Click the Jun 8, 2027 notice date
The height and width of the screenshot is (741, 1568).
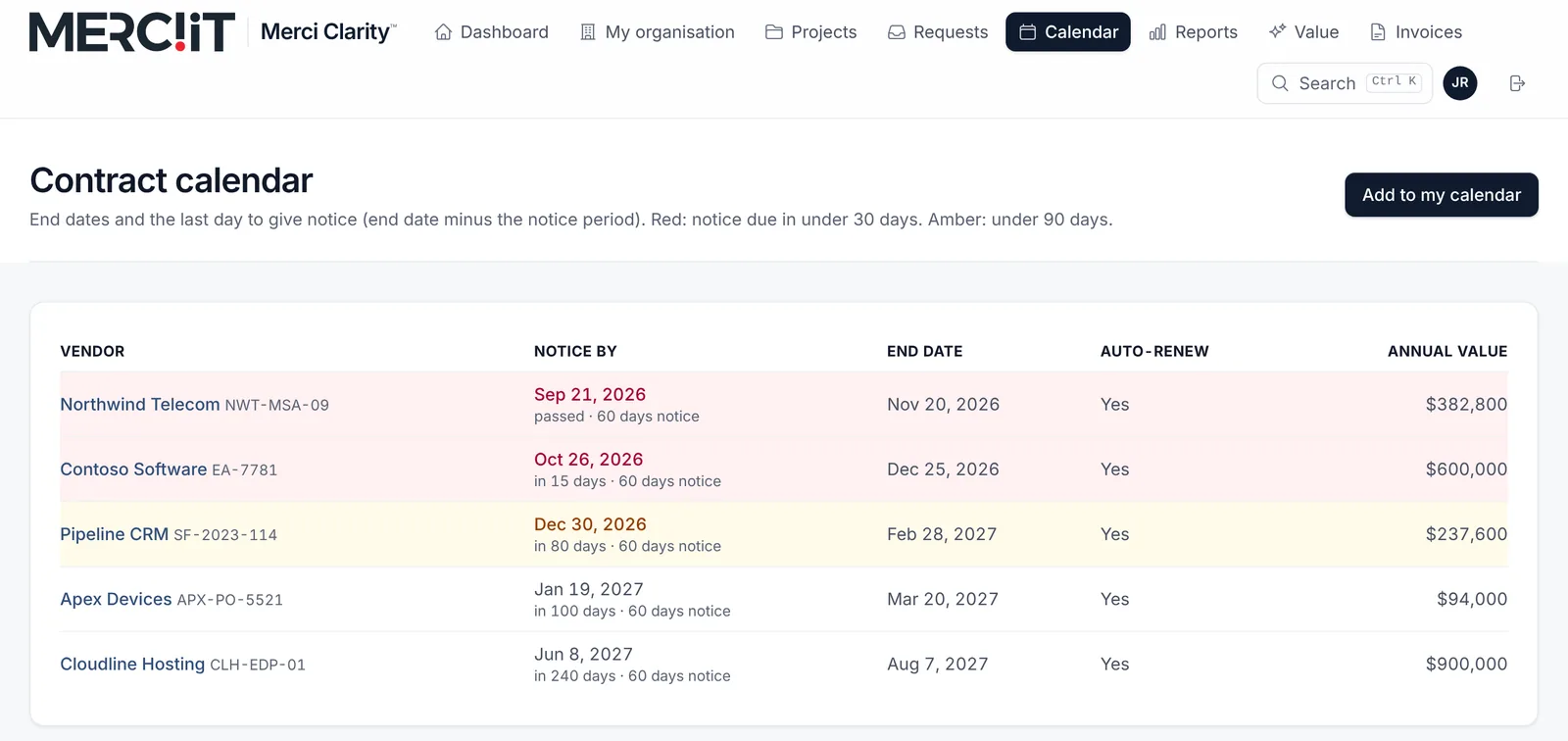point(583,654)
